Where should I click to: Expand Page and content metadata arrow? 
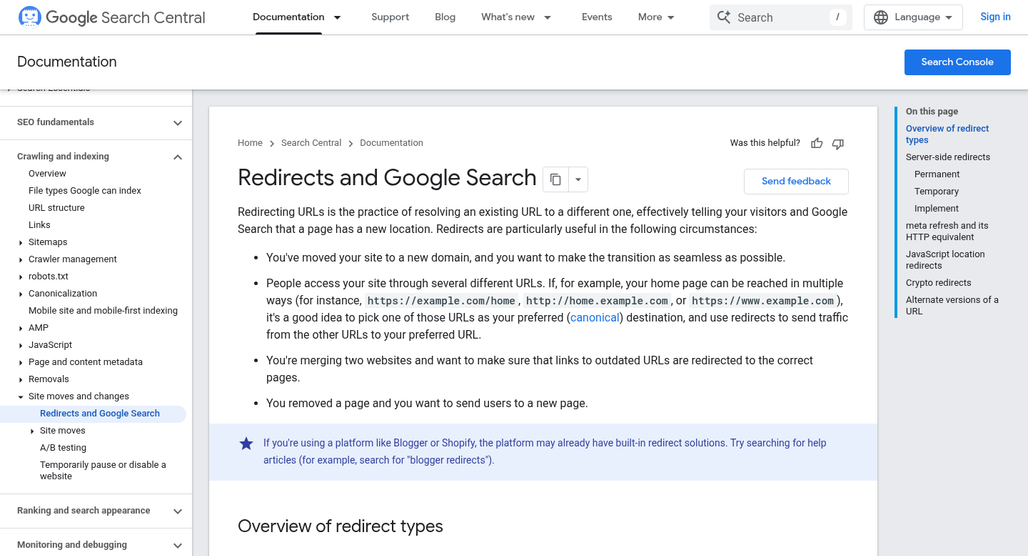pyautogui.click(x=21, y=362)
